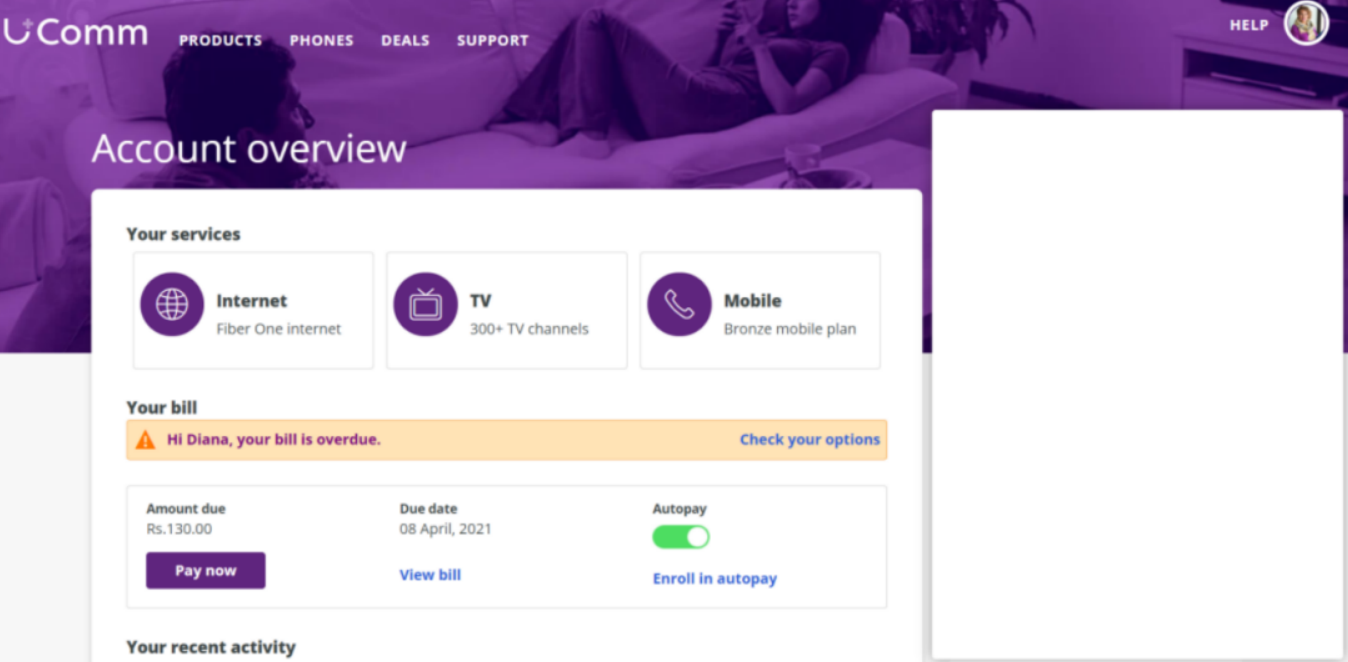Open the HELP option in the header

pyautogui.click(x=1248, y=24)
